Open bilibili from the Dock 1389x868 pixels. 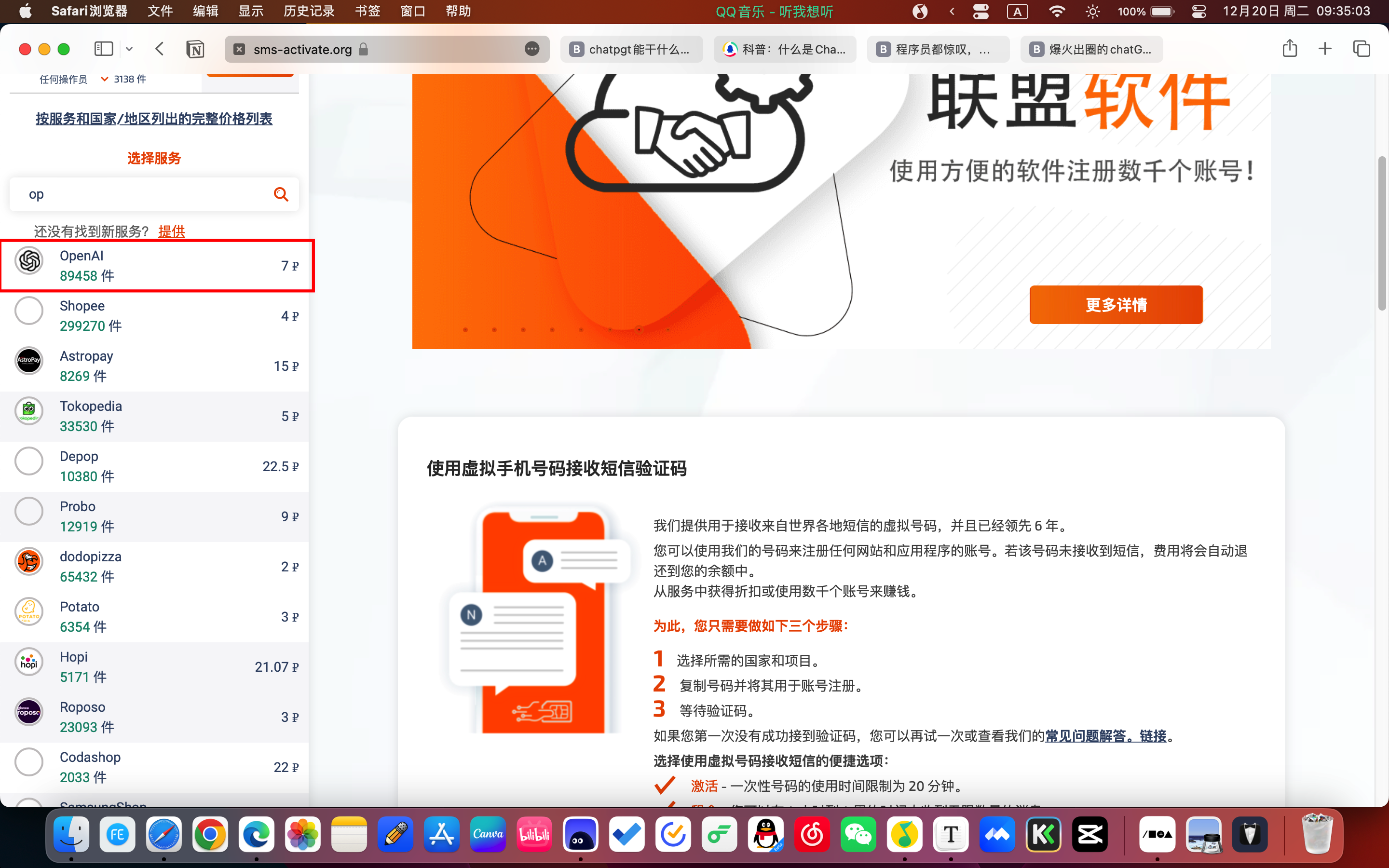click(x=534, y=835)
